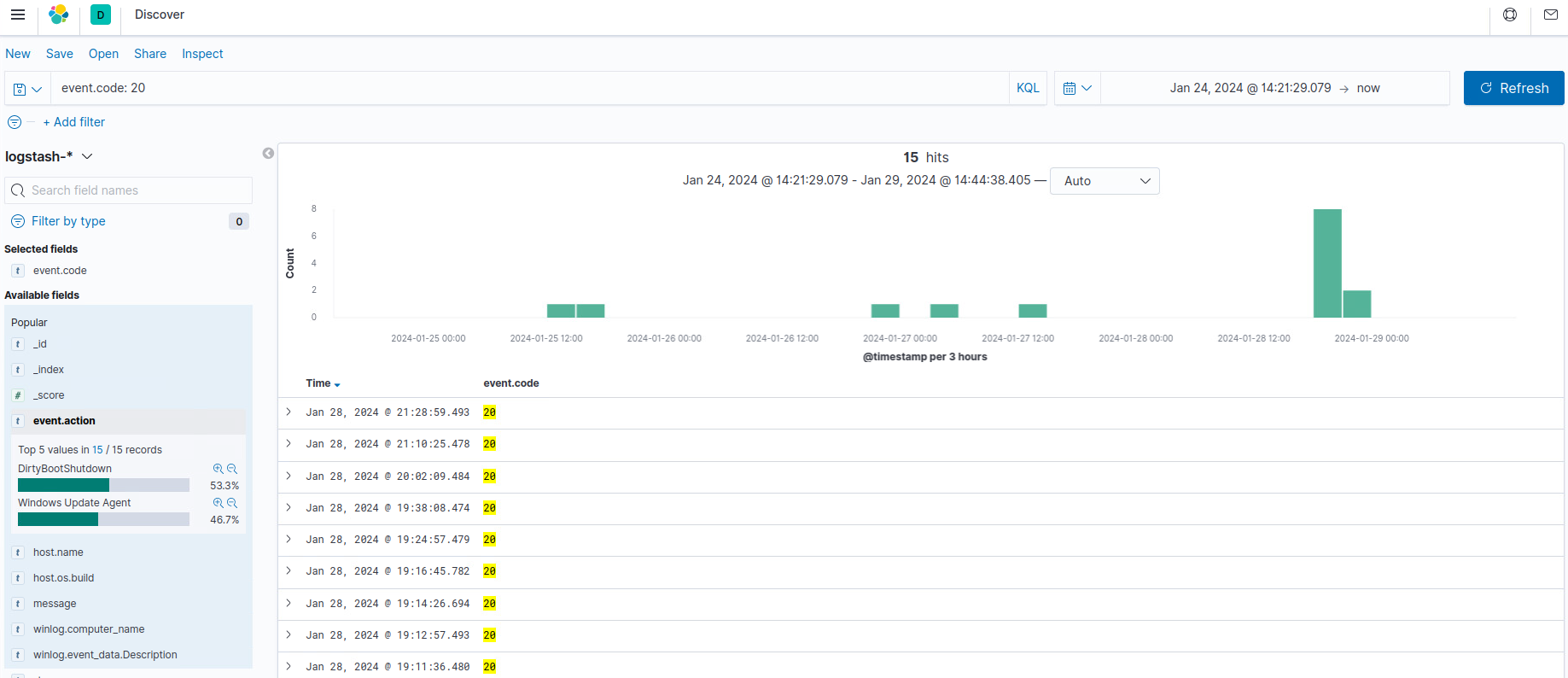This screenshot has height=678, width=1568.
Task: Click Share in the top menu
Action: 150,54
